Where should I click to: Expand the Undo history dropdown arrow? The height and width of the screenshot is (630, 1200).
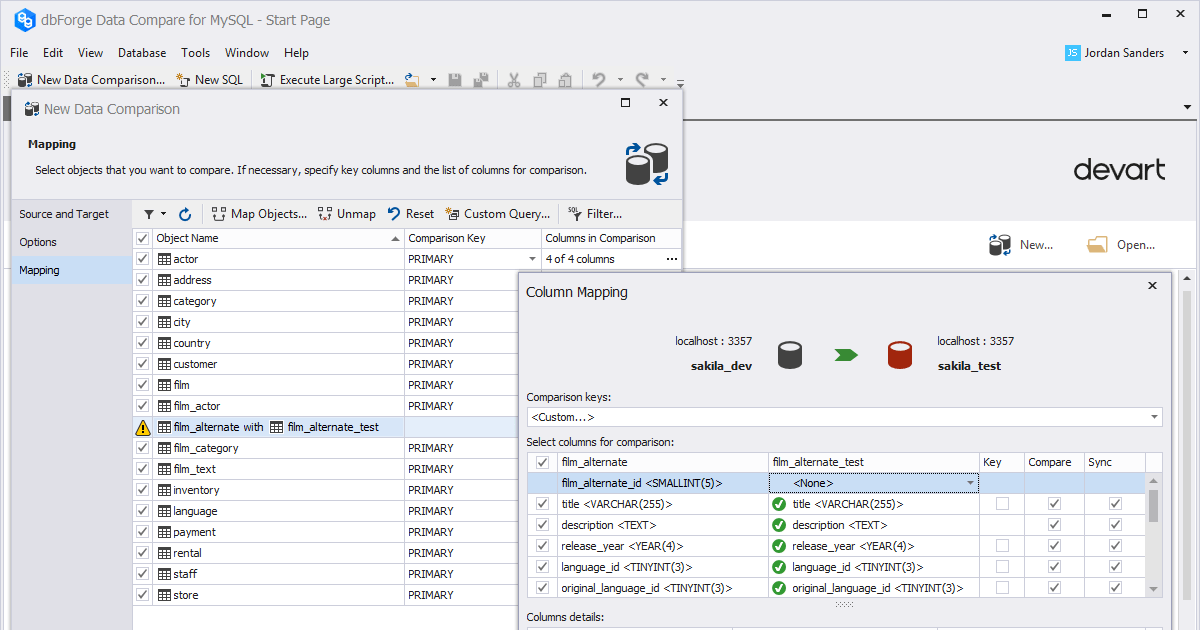tap(620, 80)
